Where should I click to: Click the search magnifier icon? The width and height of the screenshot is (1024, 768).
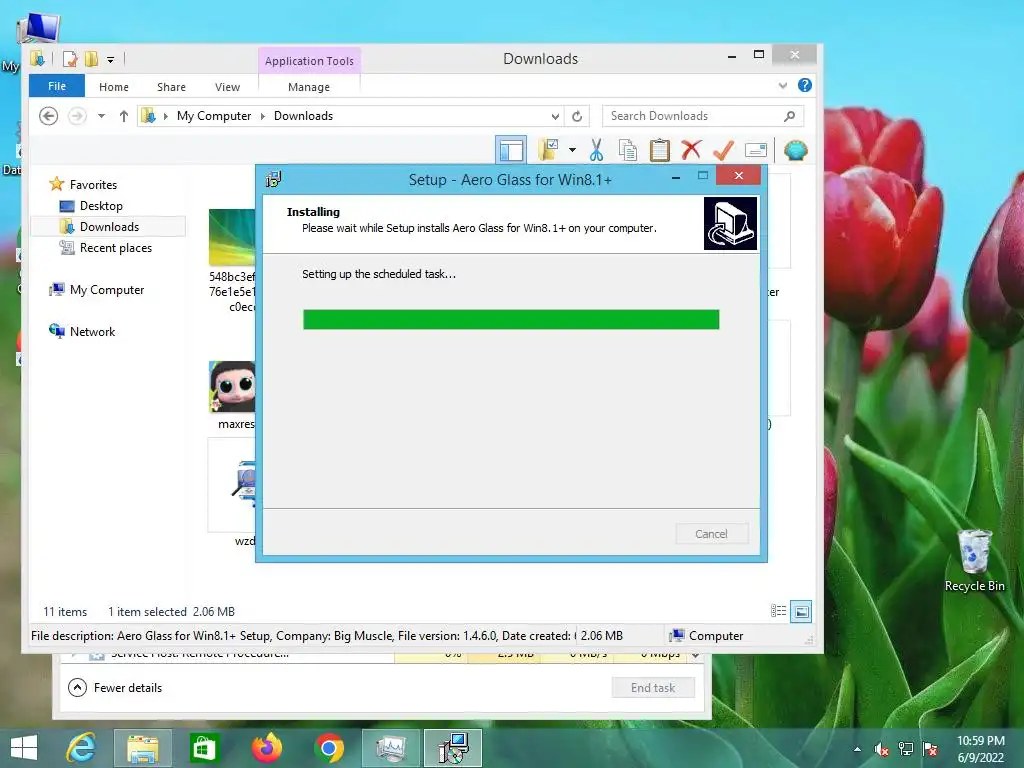(x=790, y=116)
